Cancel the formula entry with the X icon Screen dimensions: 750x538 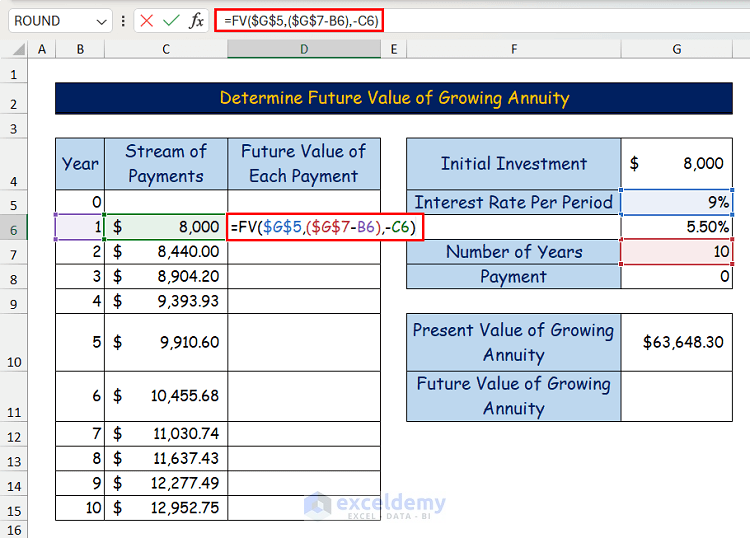point(147,21)
